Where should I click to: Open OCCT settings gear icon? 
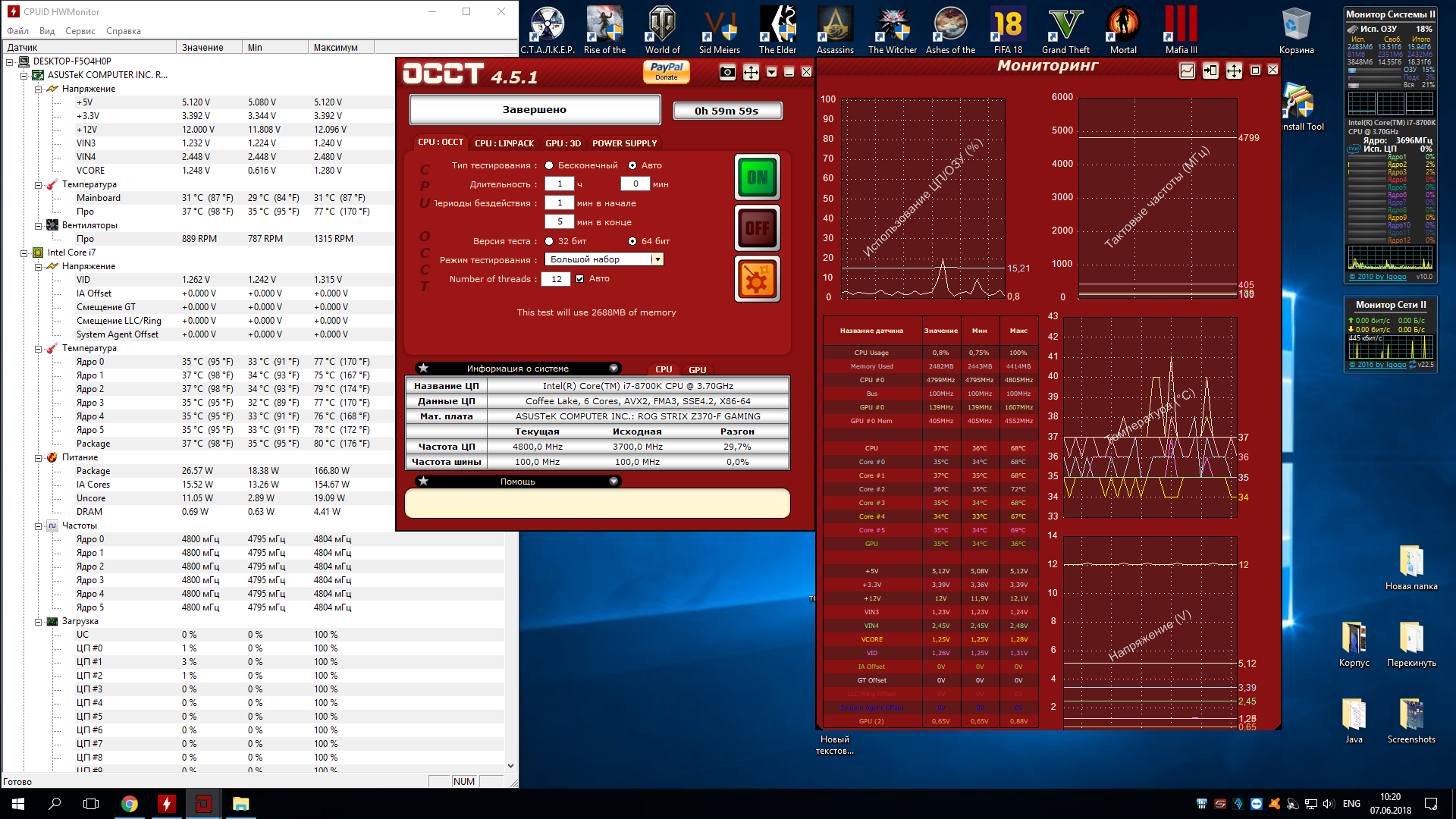(757, 279)
